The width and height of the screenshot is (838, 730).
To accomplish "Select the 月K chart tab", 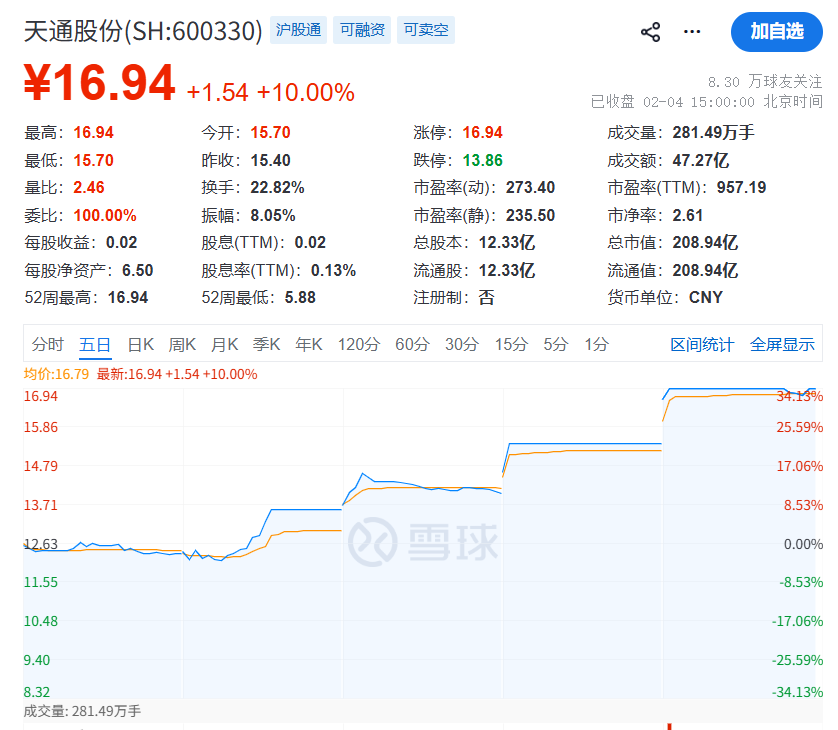I will point(224,345).
